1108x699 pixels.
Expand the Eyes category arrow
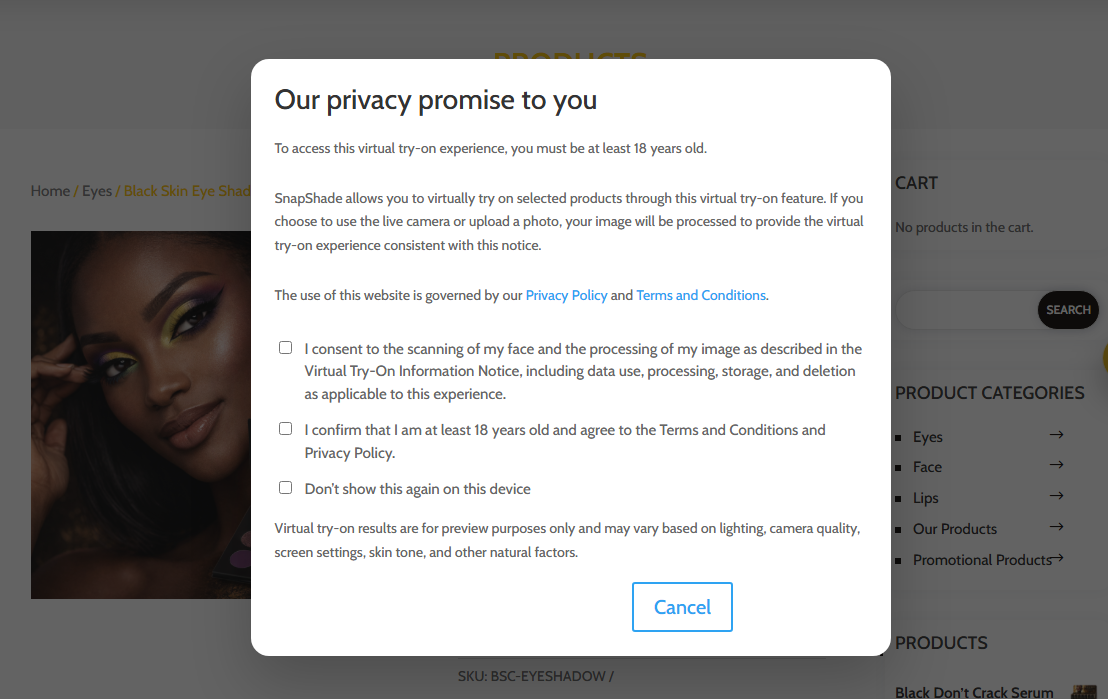(x=1056, y=436)
